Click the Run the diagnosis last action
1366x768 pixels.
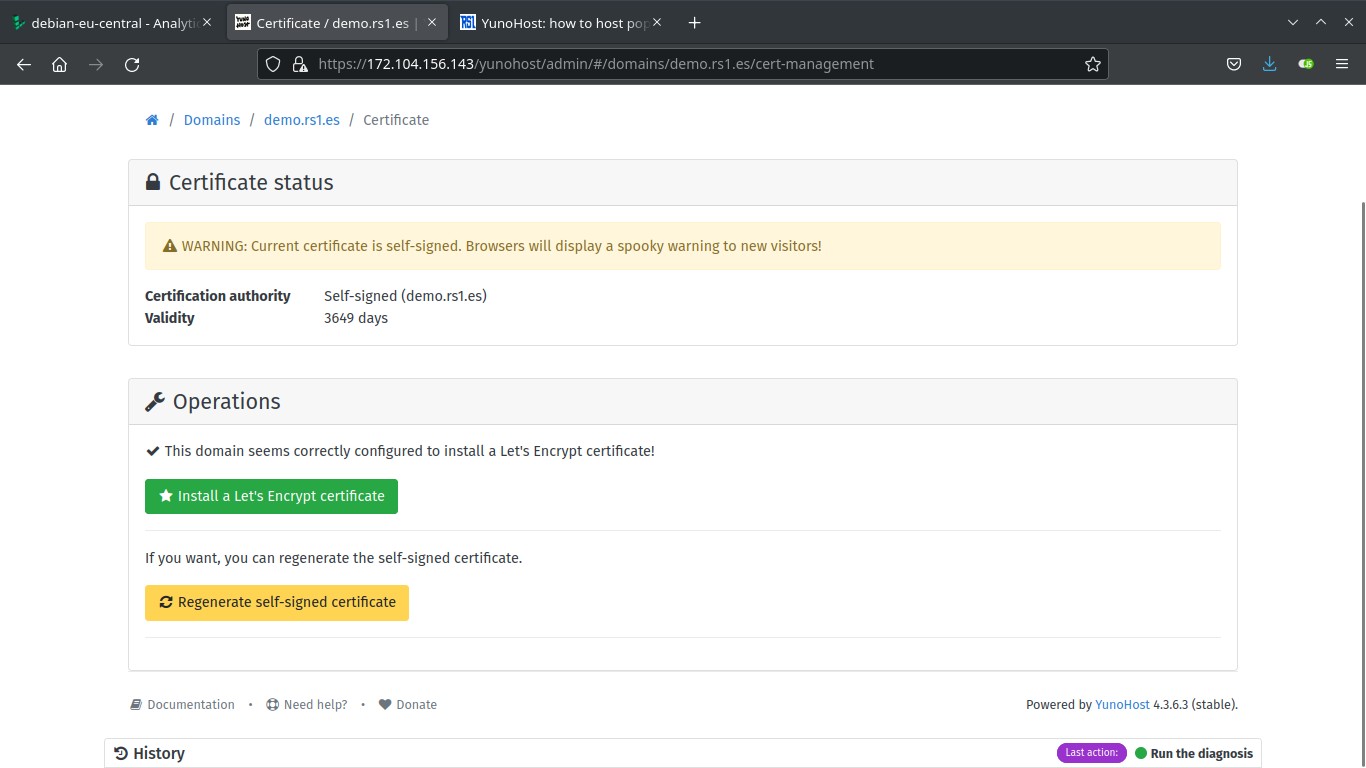(1201, 753)
